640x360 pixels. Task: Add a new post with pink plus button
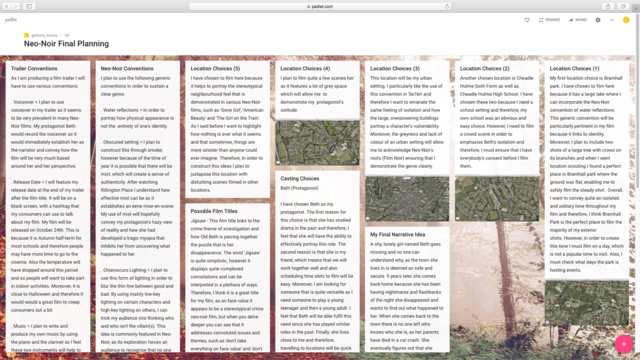[x=624, y=344]
